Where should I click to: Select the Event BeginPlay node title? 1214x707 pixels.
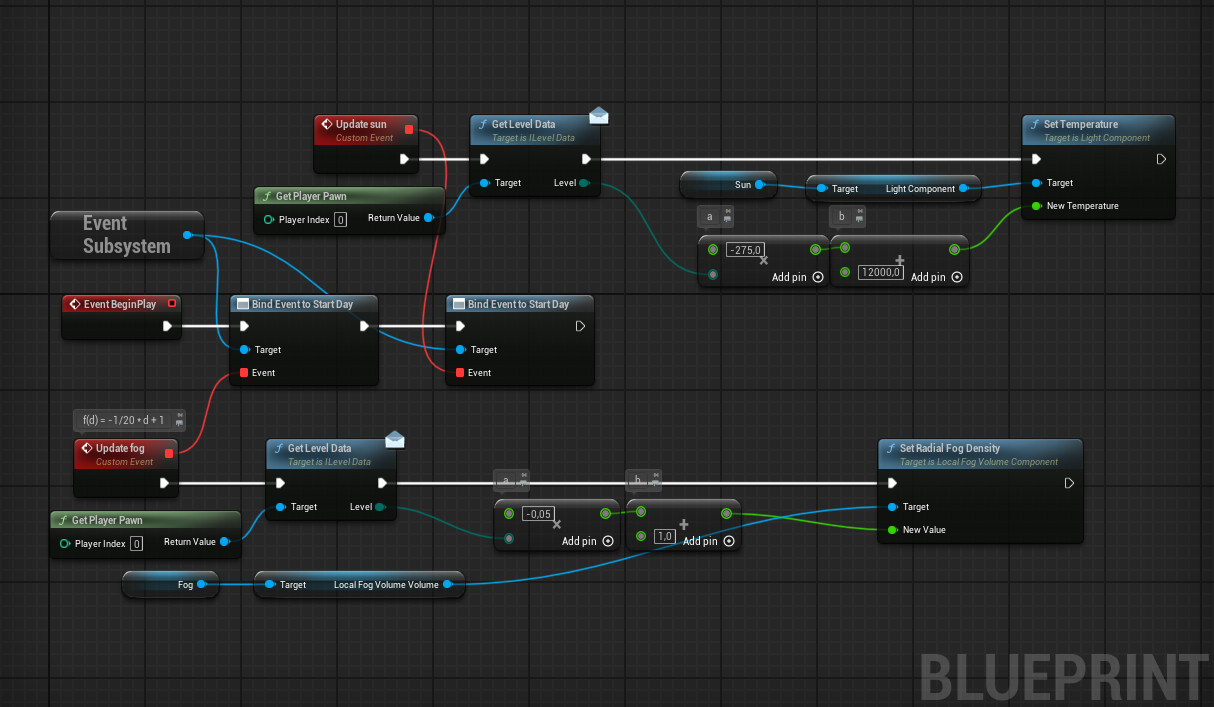[120, 303]
